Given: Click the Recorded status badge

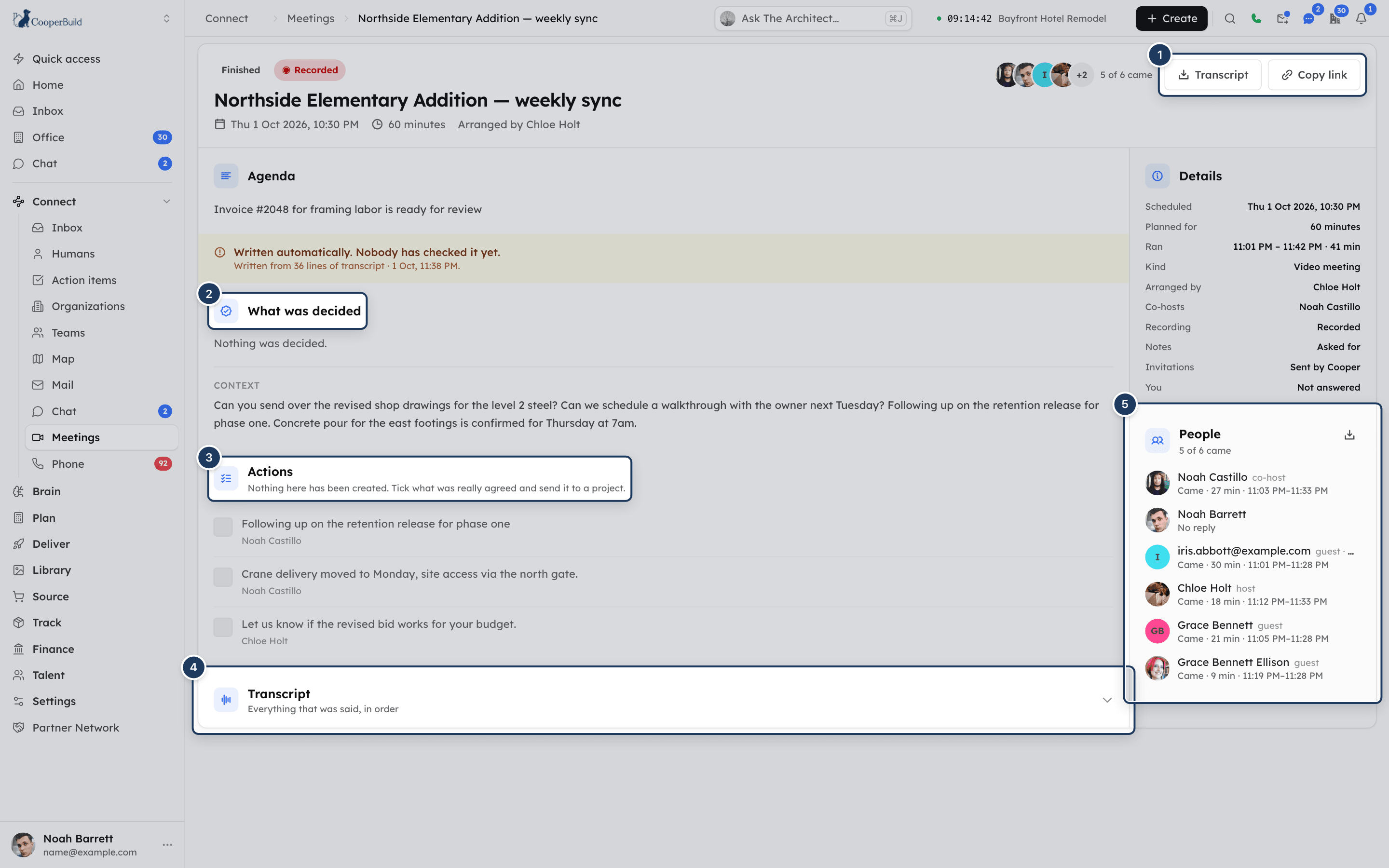Looking at the screenshot, I should click(x=309, y=70).
